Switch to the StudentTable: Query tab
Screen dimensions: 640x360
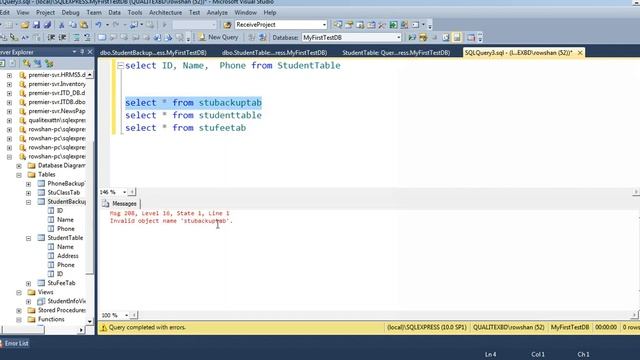(x=396, y=53)
